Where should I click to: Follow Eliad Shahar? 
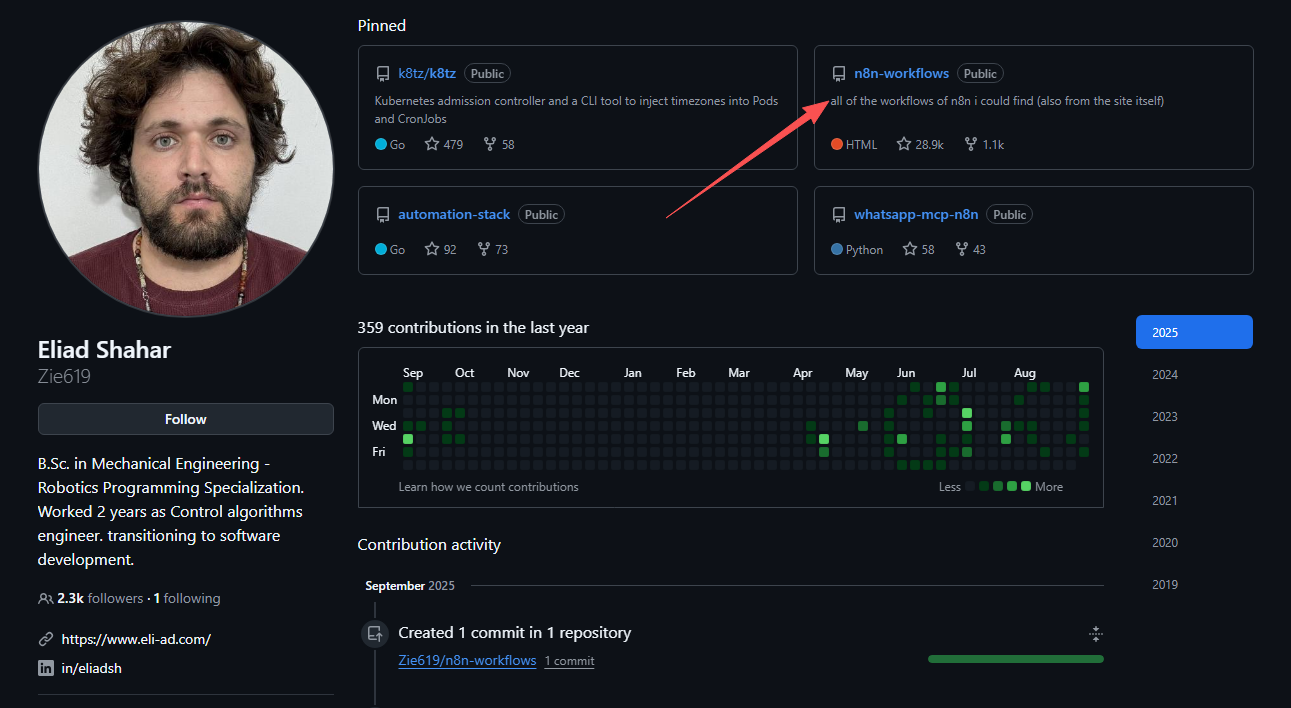click(186, 419)
